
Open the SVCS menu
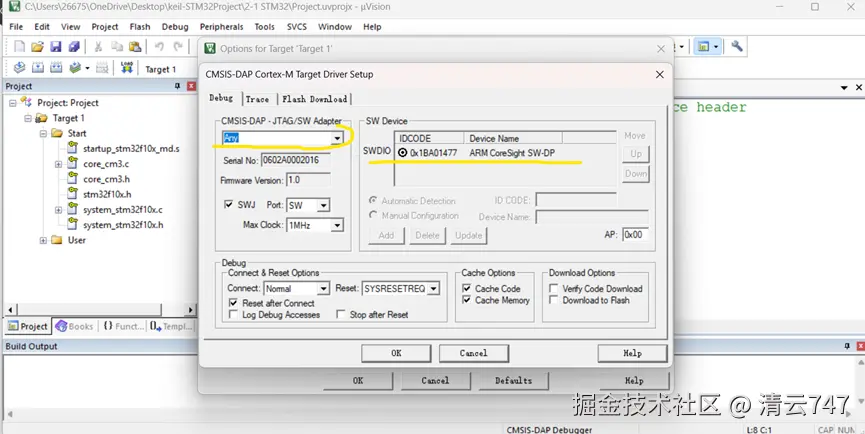click(x=297, y=26)
